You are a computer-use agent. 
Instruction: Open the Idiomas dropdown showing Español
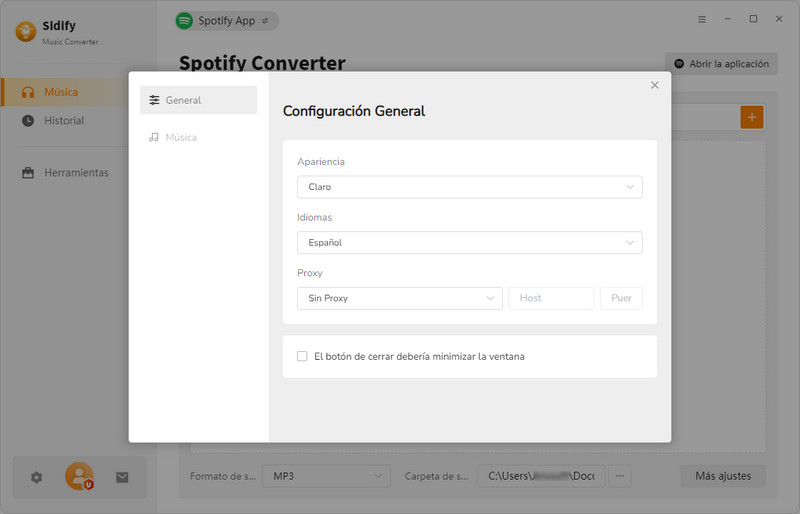469,242
